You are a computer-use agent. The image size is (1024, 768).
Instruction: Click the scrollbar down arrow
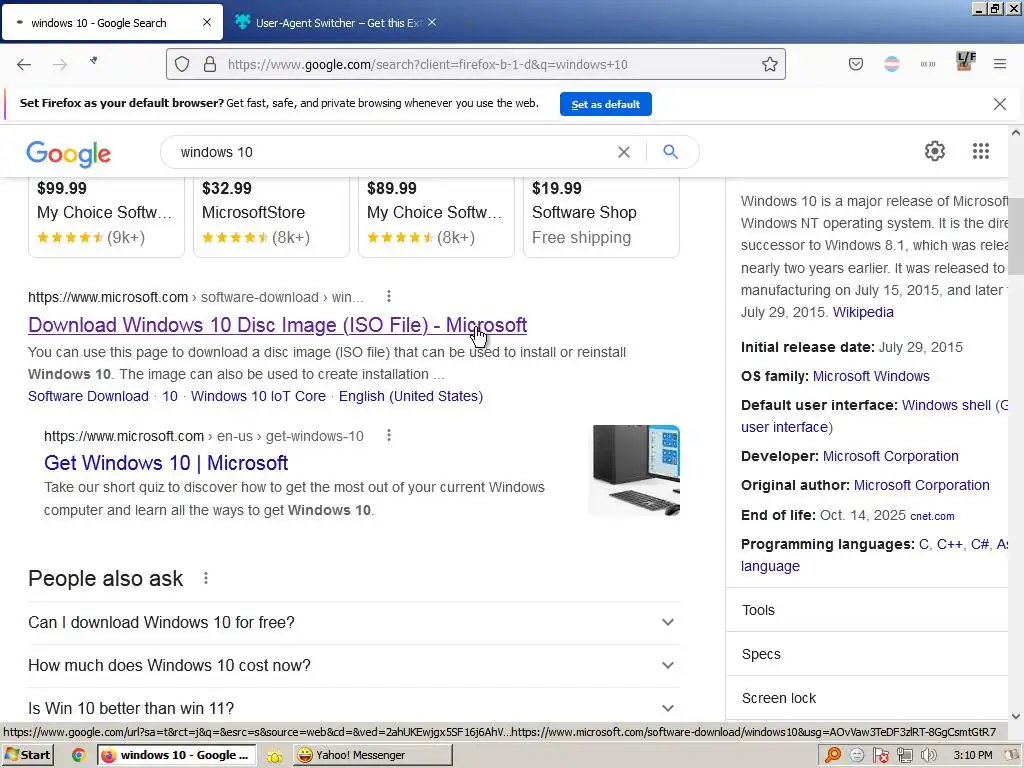[1016, 716]
